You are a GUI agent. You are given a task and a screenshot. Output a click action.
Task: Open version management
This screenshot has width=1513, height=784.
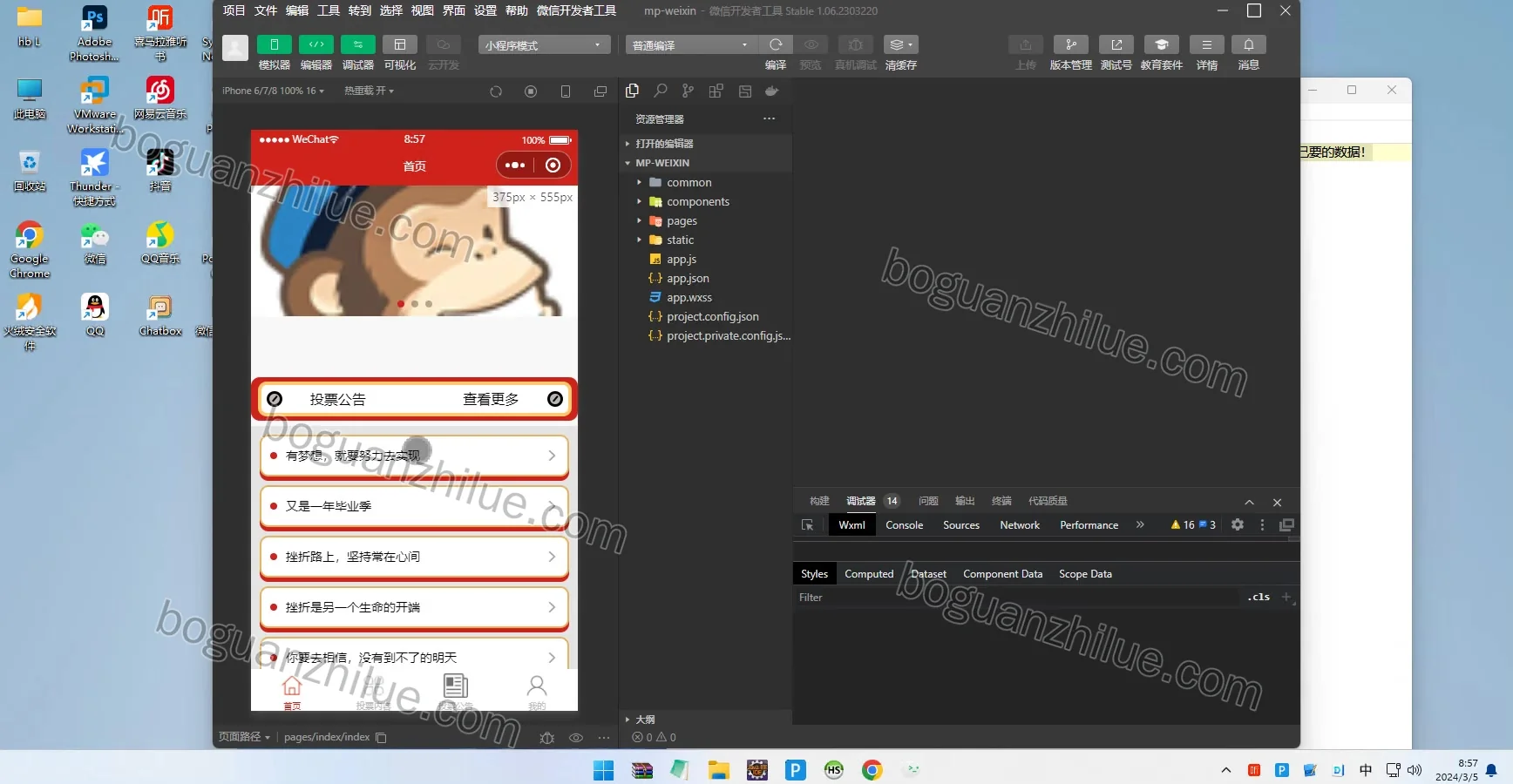pyautogui.click(x=1070, y=44)
